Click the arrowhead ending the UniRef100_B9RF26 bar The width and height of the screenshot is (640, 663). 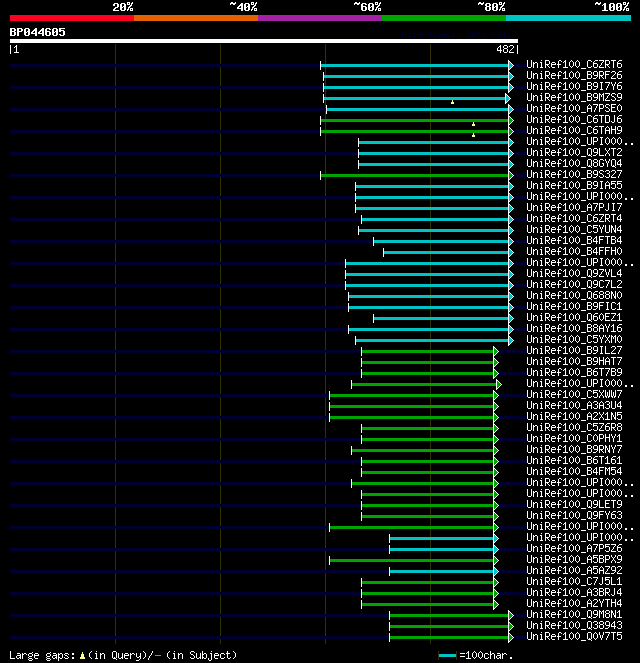pyautogui.click(x=511, y=77)
